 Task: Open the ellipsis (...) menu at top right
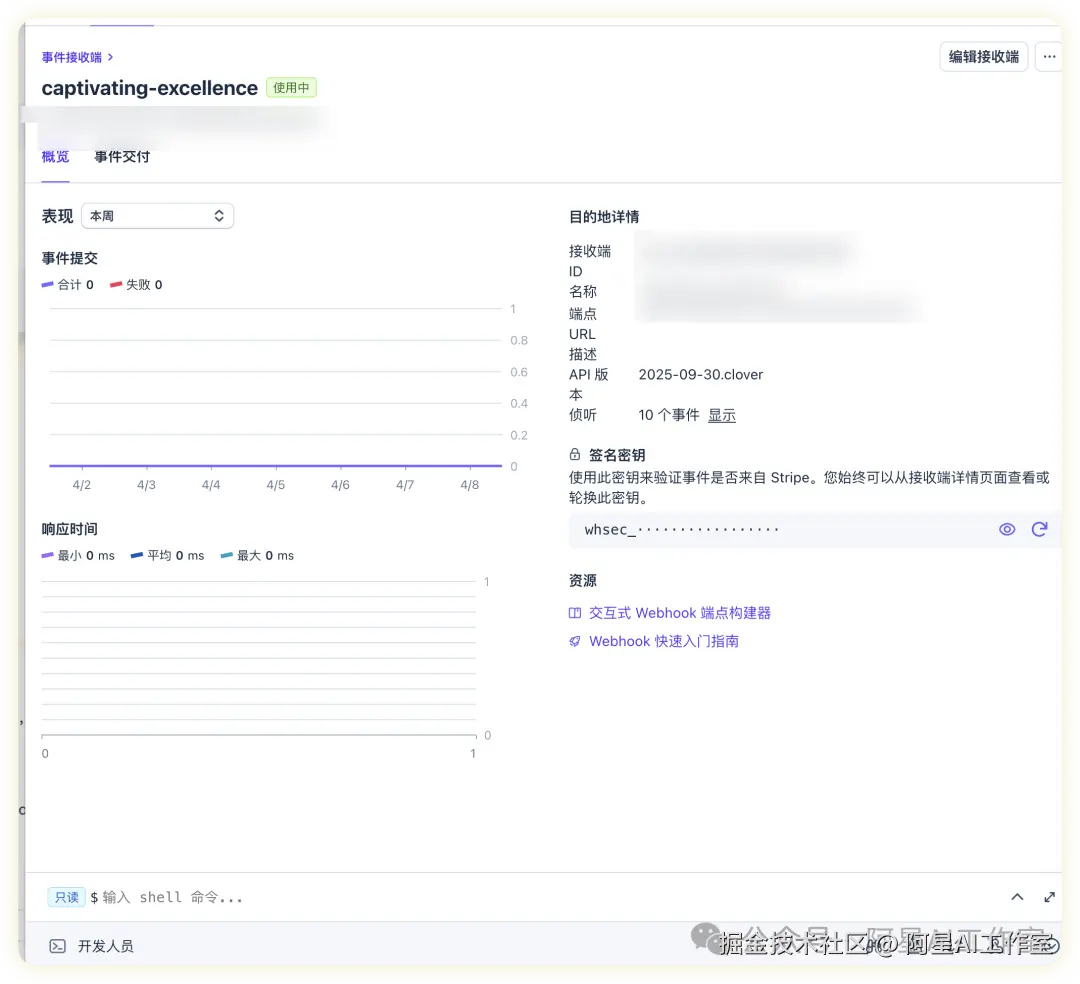pos(1048,57)
